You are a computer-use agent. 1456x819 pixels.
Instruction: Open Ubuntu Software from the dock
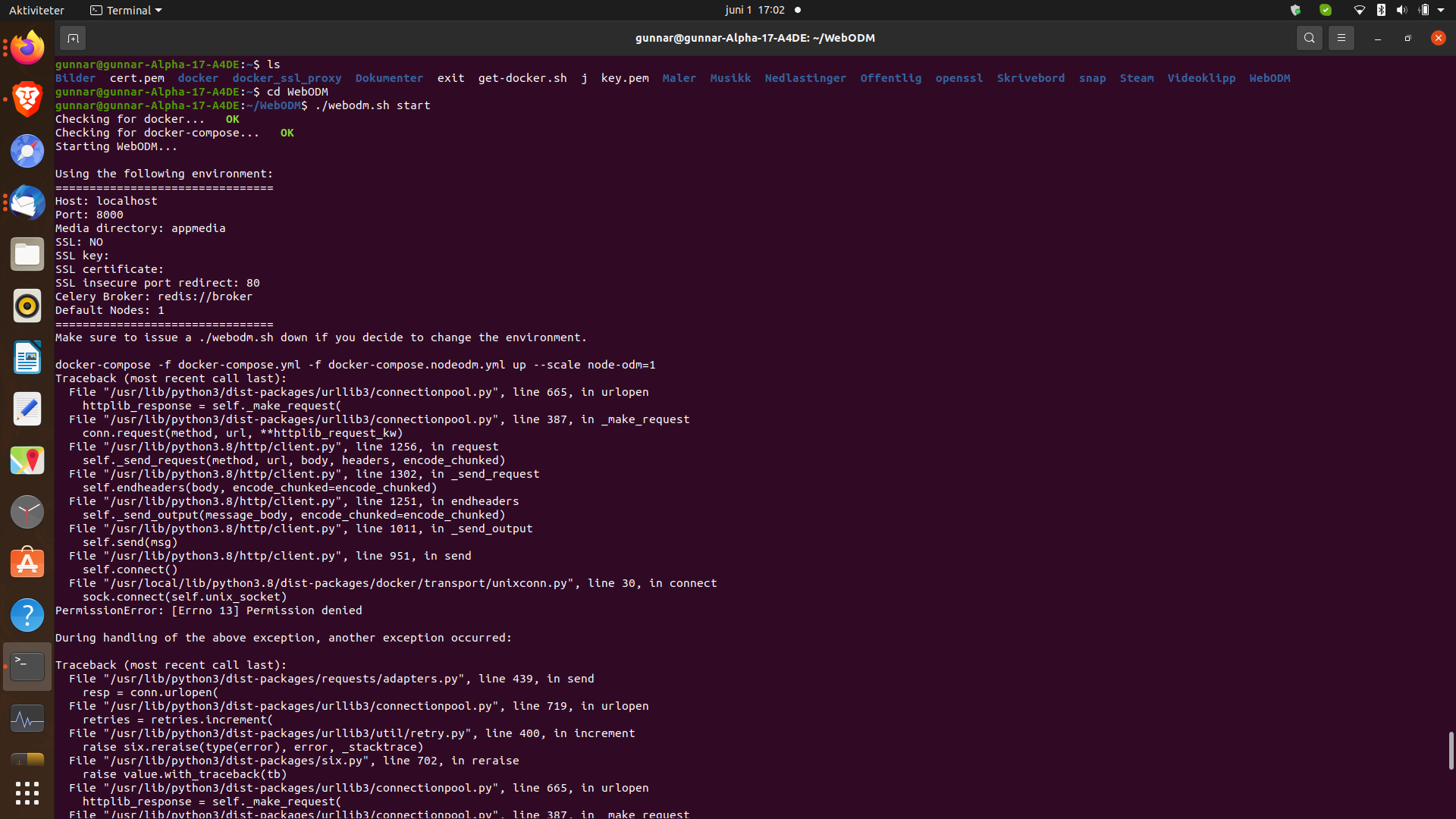tap(27, 562)
